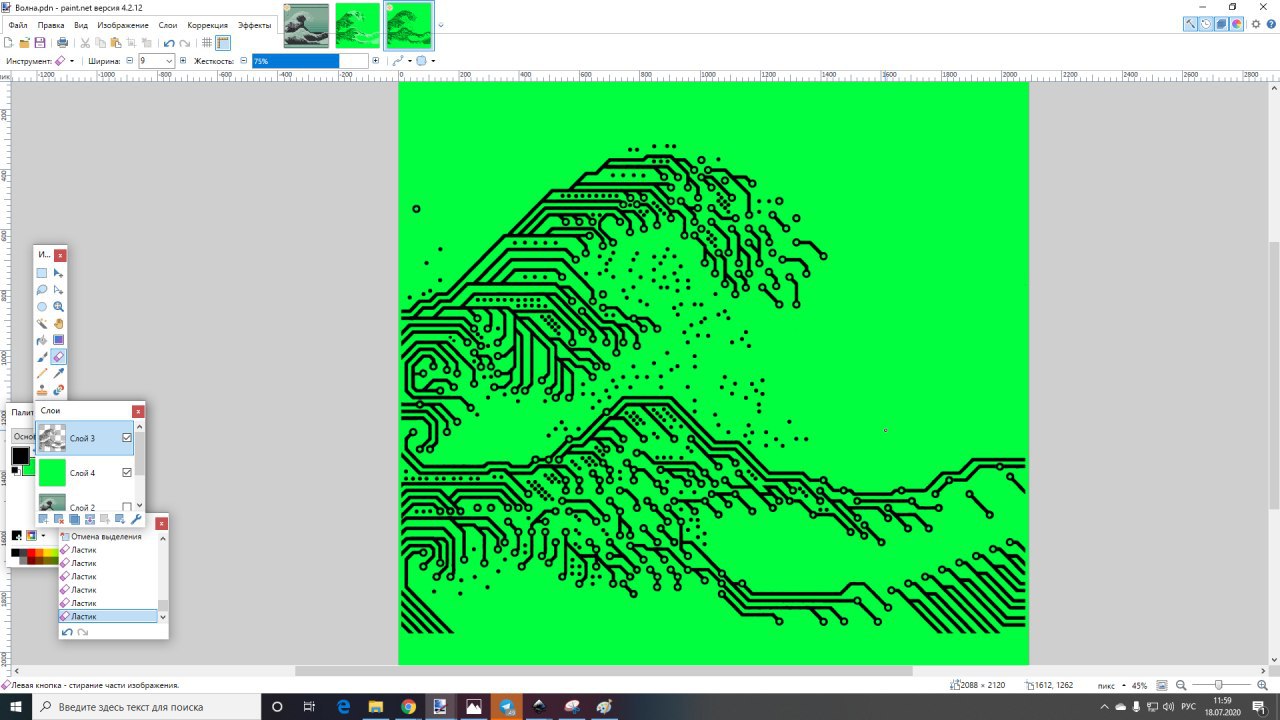The height and width of the screenshot is (720, 1280).
Task: Select the Color Picker eyedropper tool
Action: pos(58,373)
